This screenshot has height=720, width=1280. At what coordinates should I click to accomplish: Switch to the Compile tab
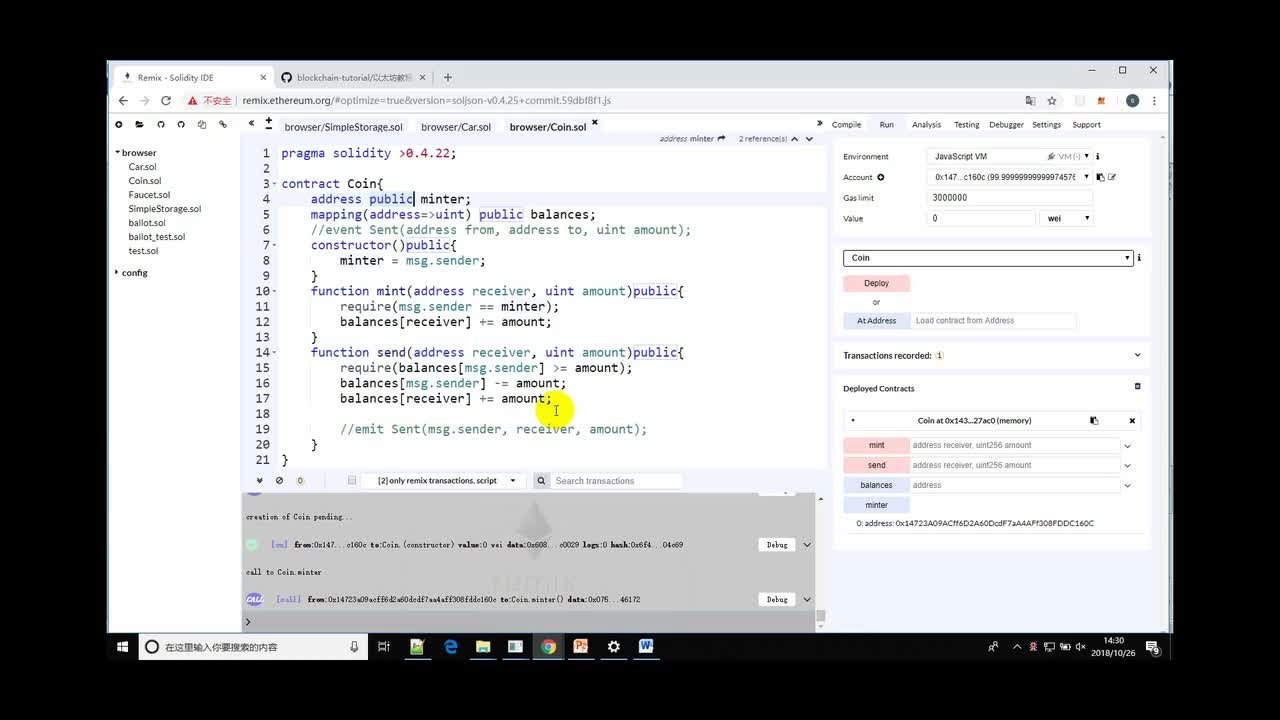click(846, 125)
